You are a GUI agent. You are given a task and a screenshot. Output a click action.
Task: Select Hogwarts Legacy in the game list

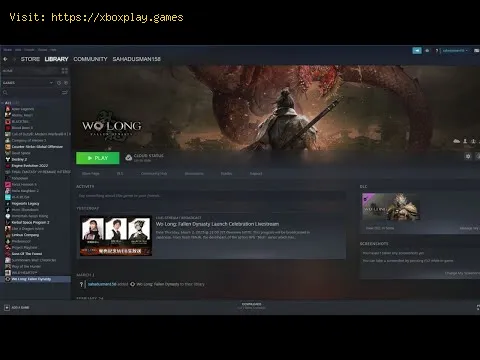[25, 204]
